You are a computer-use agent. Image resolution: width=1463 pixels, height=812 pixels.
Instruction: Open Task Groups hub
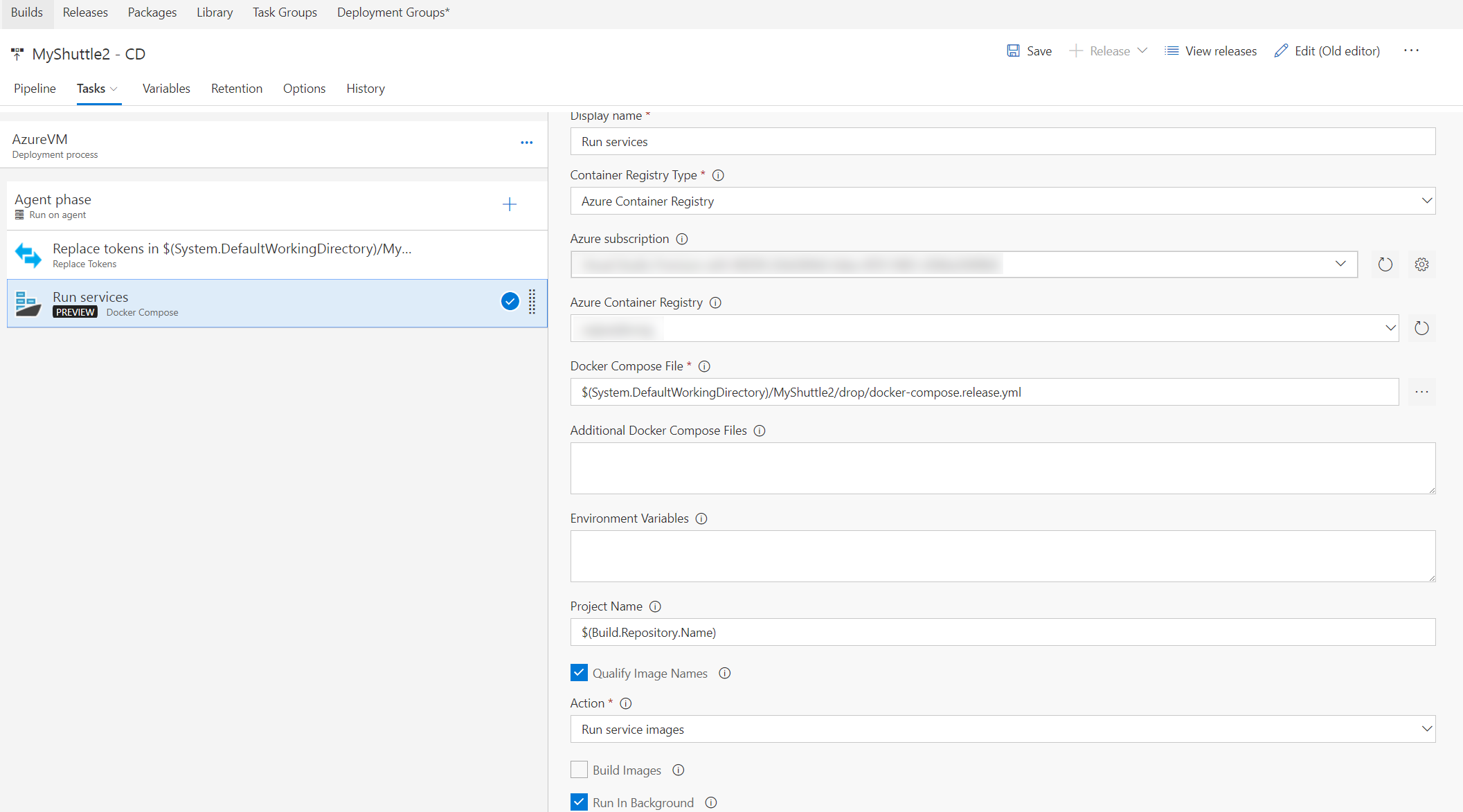[285, 12]
